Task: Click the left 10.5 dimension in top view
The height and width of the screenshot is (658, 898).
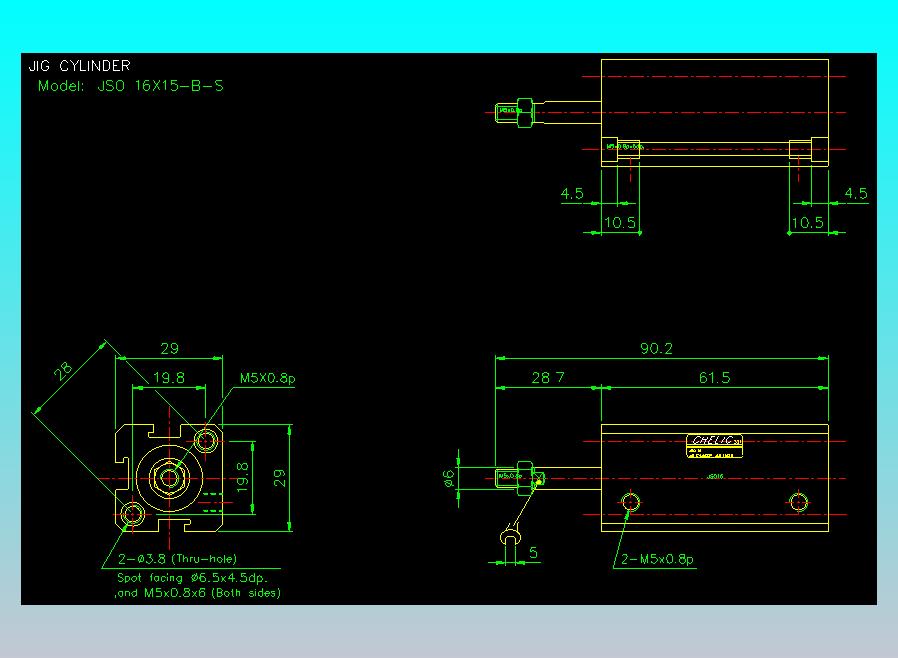Action: 620,222
